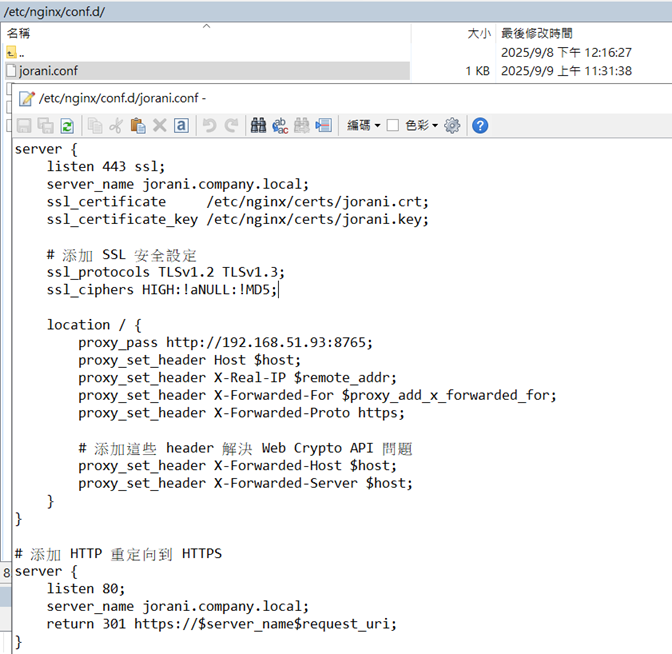Image resolution: width=672 pixels, height=654 pixels.
Task: Open editor preferences gear icon
Action: pos(452,125)
